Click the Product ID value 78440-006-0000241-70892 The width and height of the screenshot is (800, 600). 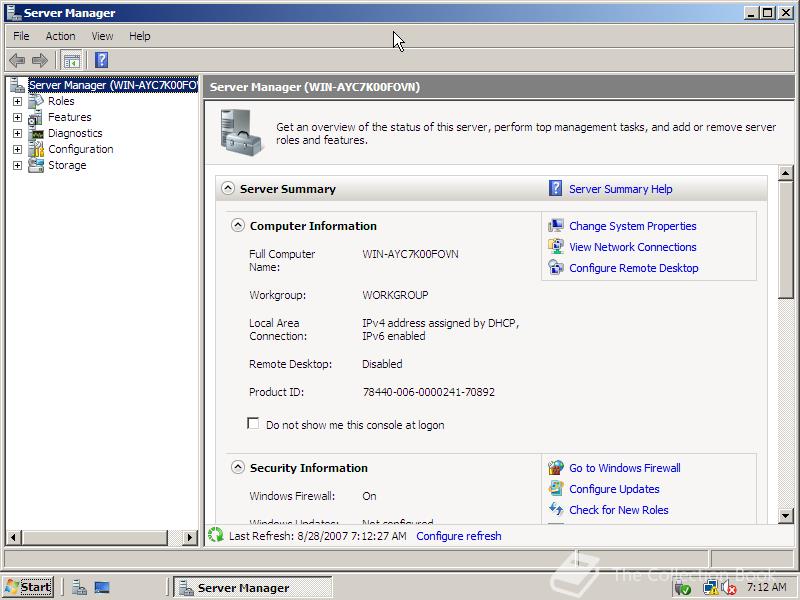tap(429, 392)
